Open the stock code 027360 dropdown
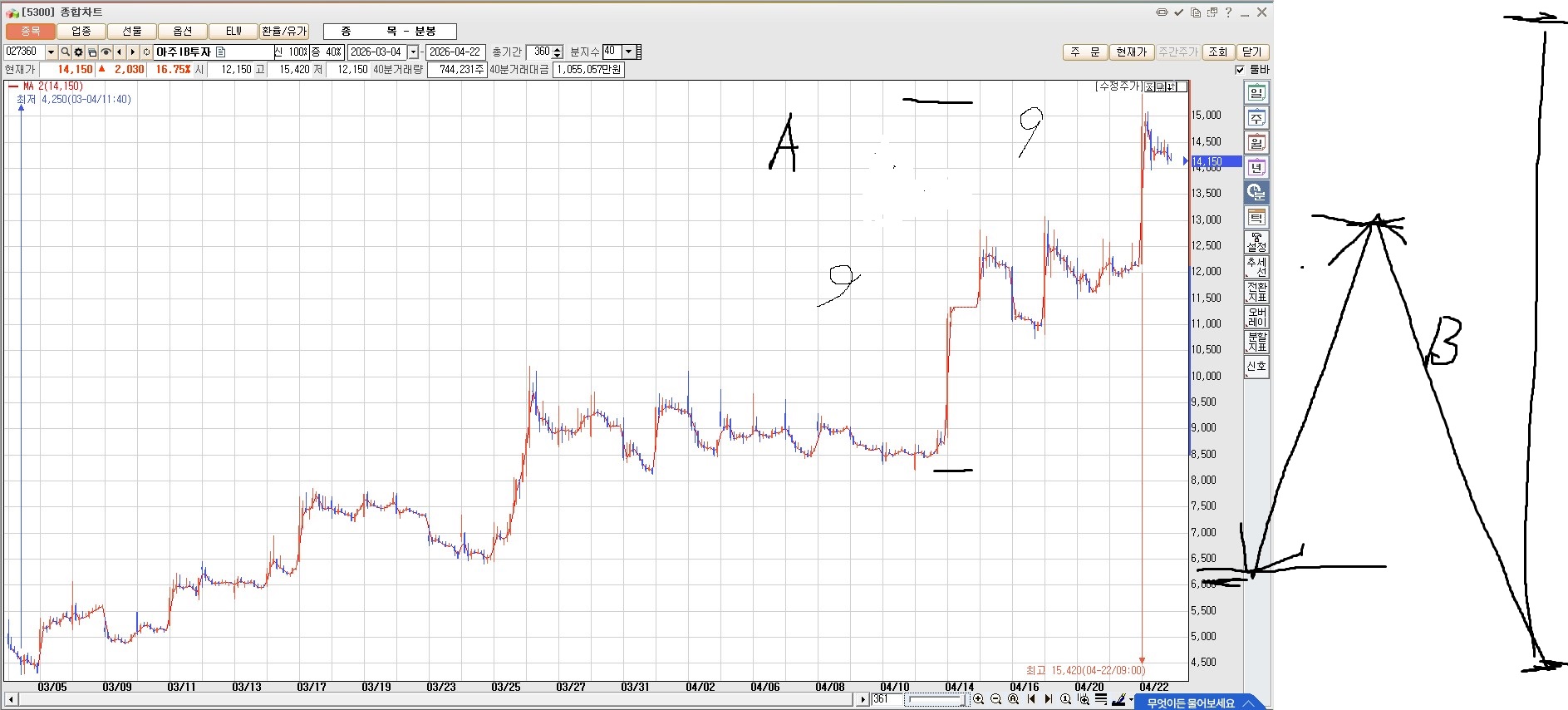1568x710 pixels. [x=51, y=52]
